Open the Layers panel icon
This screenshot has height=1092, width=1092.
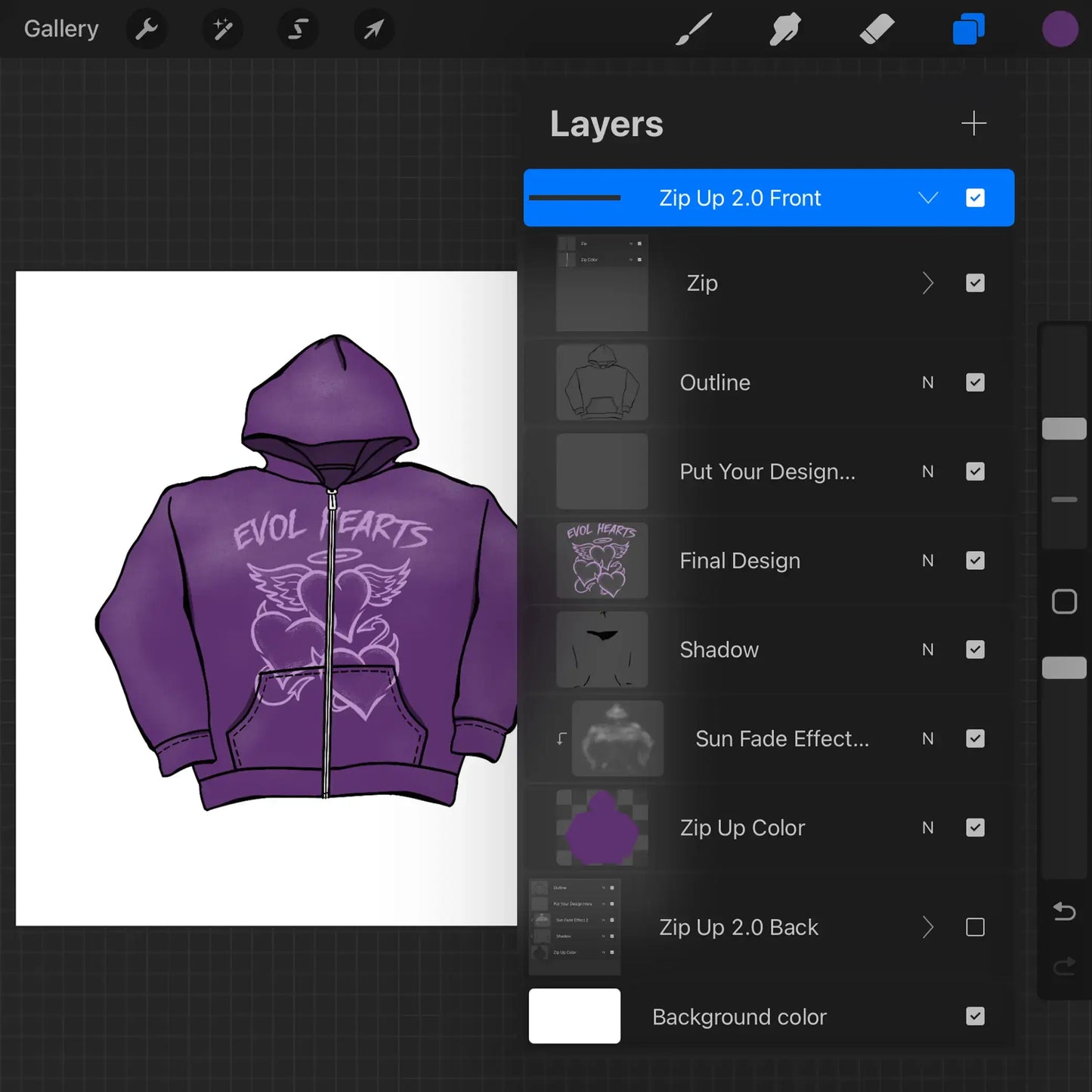pyautogui.click(x=968, y=29)
